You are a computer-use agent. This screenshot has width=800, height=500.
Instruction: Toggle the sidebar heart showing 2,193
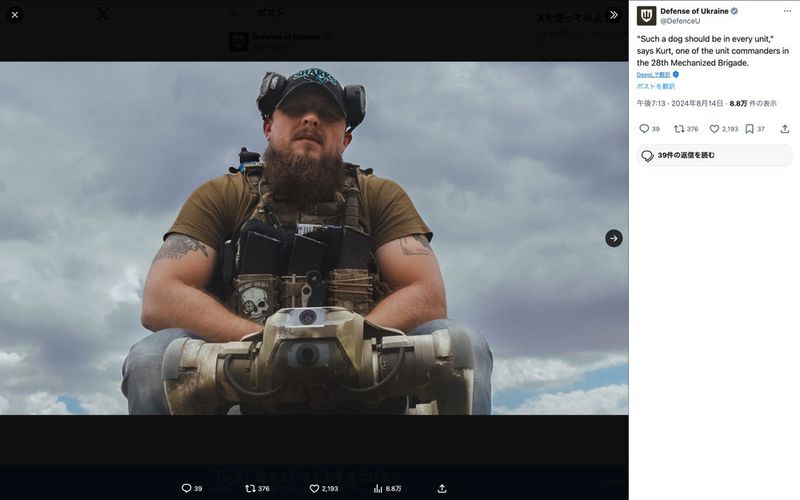(715, 129)
